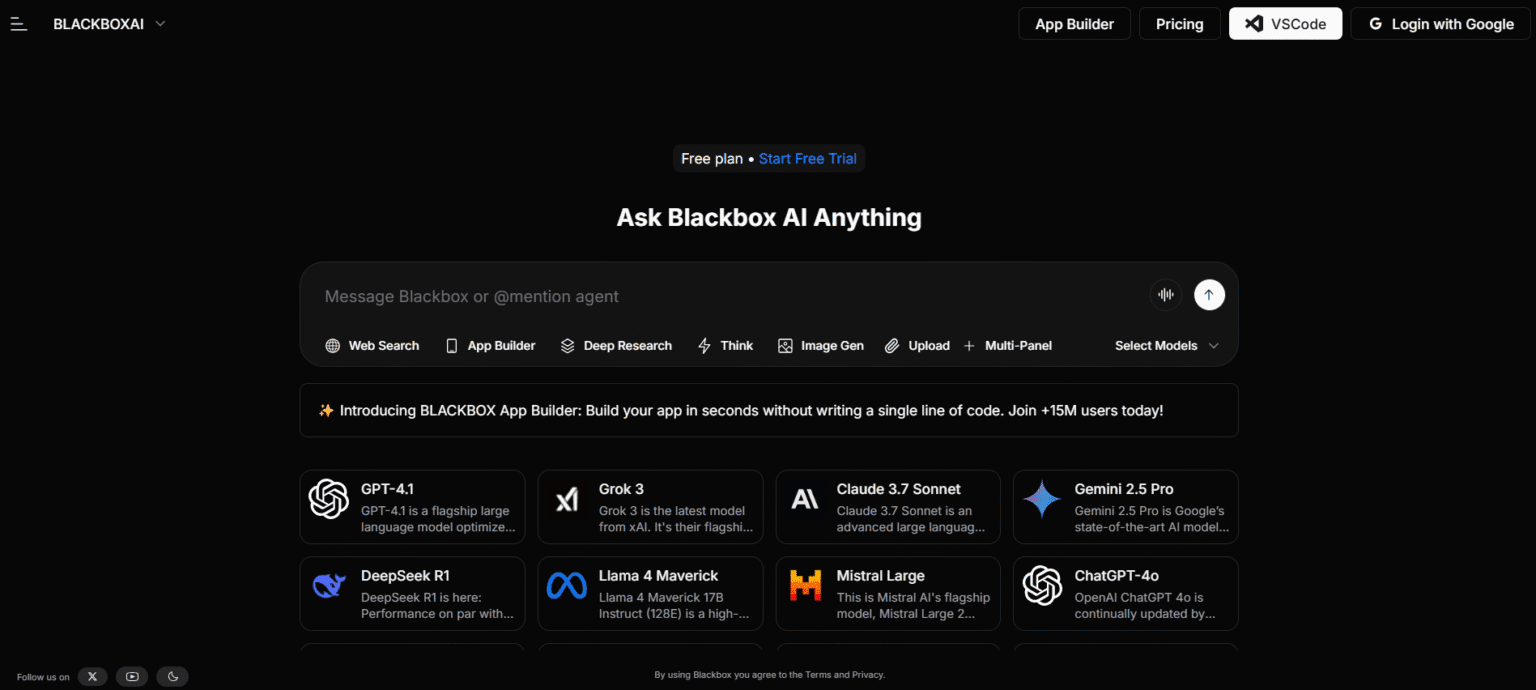Open App Builder from the top bar
Screen dimensions: 1536x690
tap(1074, 23)
